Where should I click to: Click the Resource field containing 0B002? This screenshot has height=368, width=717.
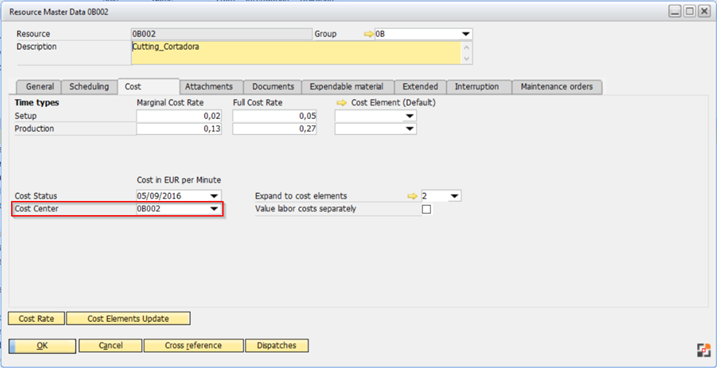221,34
